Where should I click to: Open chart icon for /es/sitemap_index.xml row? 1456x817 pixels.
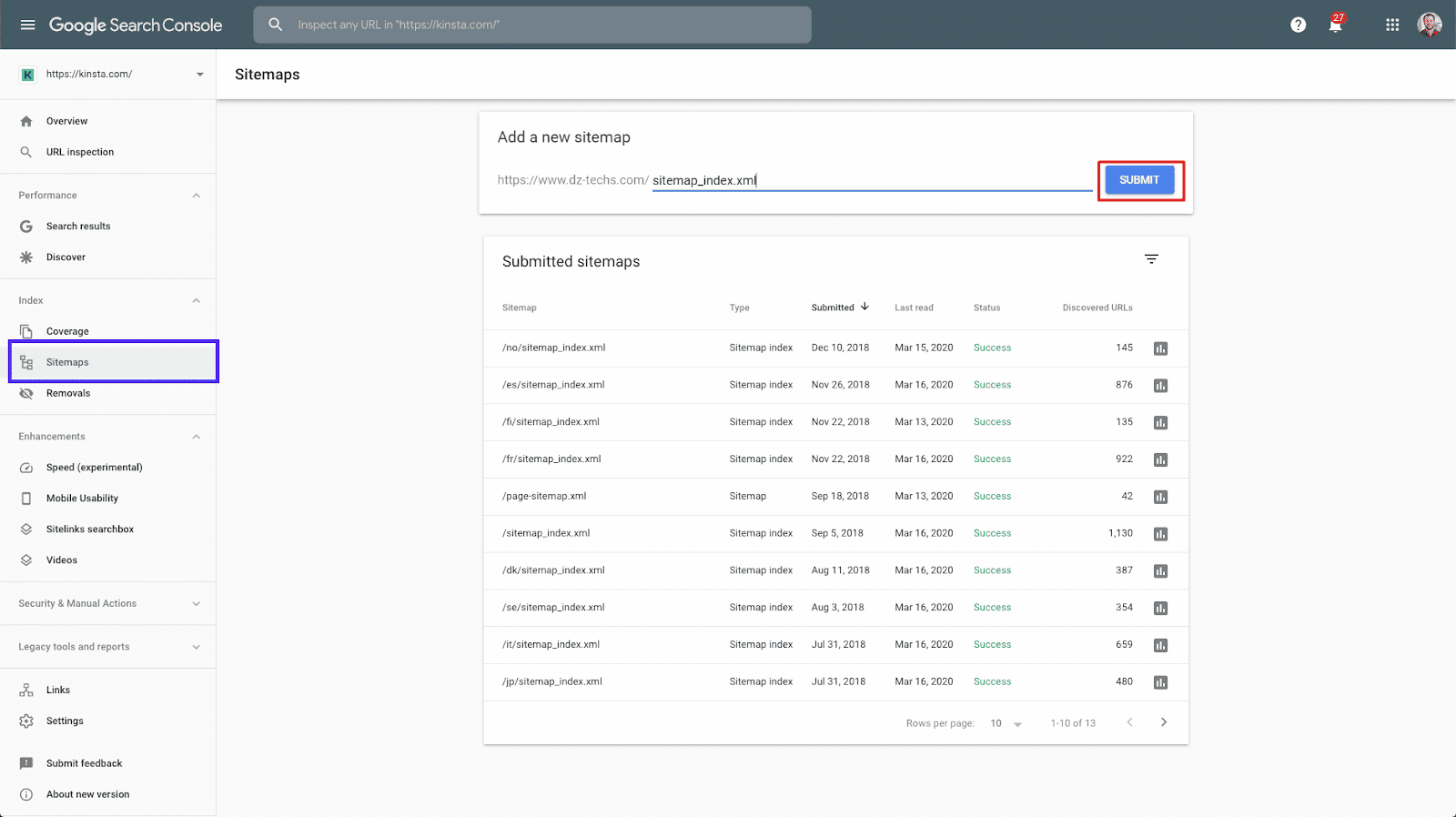pyautogui.click(x=1160, y=386)
